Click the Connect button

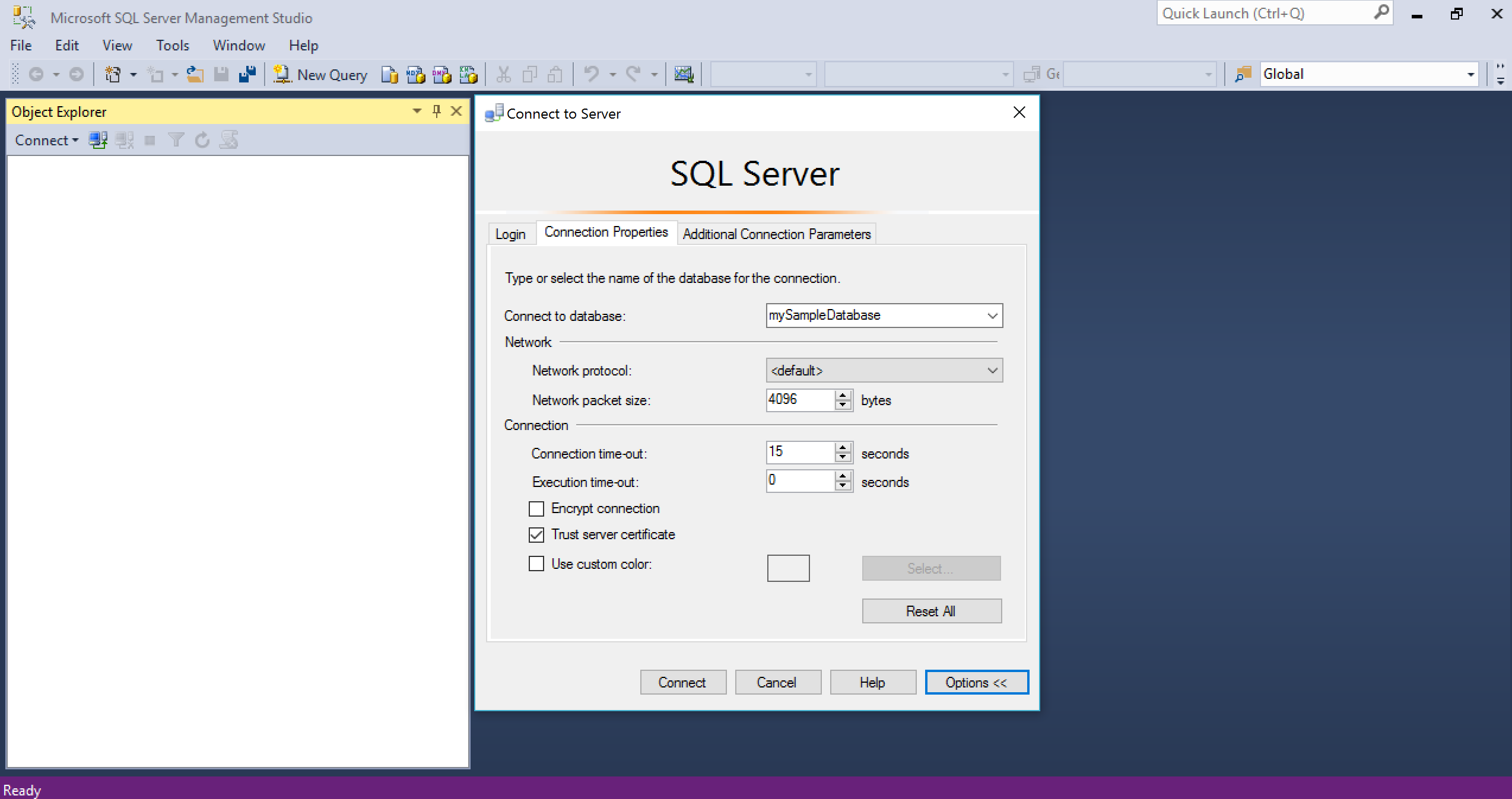point(680,683)
